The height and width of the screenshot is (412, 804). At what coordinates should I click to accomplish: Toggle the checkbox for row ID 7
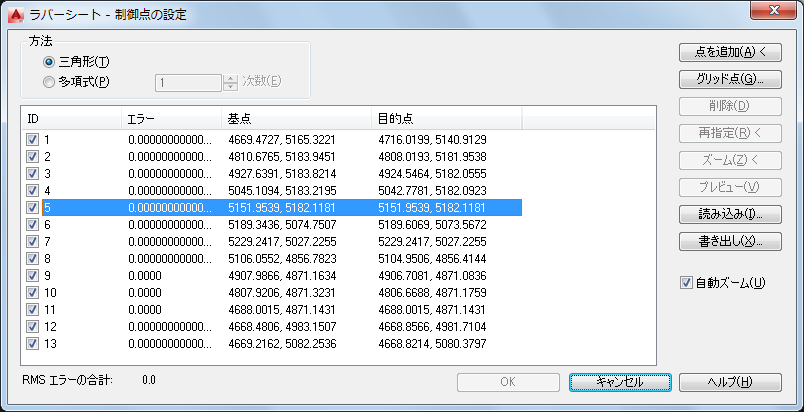pyautogui.click(x=32, y=241)
